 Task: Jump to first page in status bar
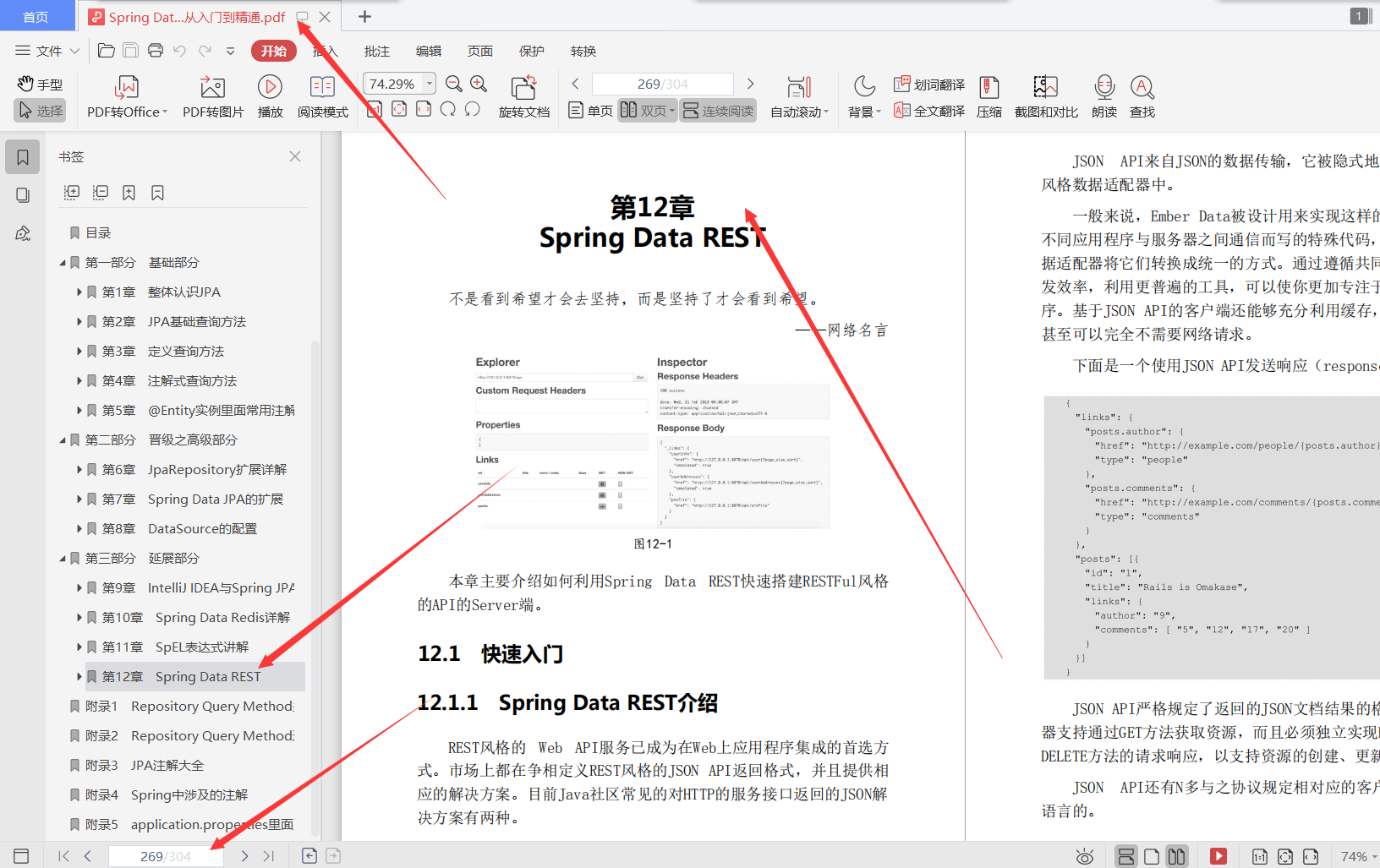click(64, 856)
